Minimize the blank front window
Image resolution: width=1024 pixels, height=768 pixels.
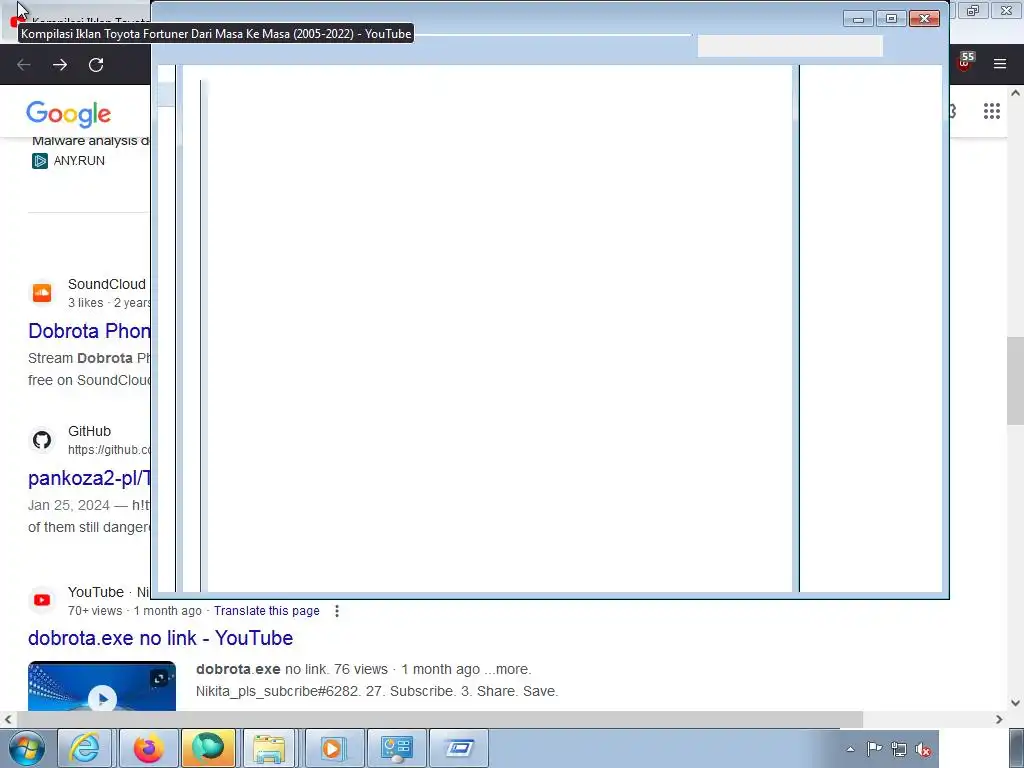click(x=858, y=19)
